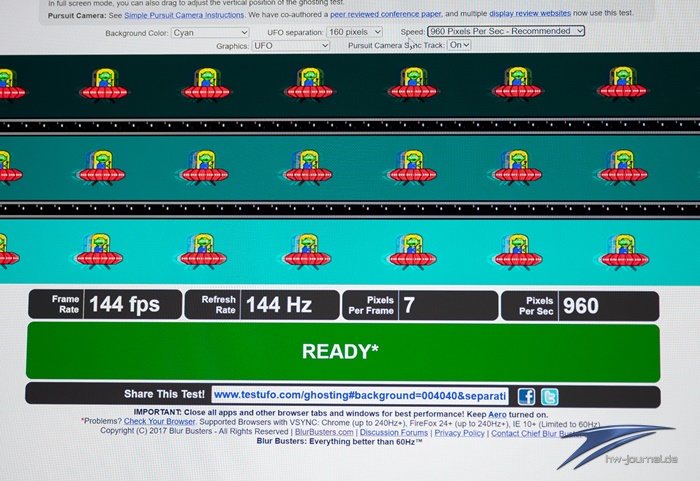Open the Background Color dropdown showing Cyan
Screen dimensions: 700x481
210,33
